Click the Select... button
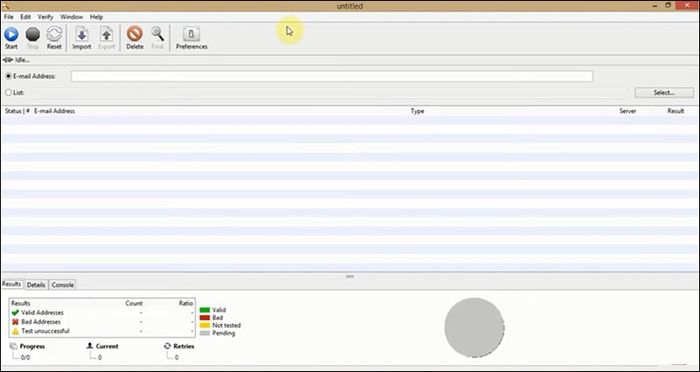700x372 pixels. pos(664,93)
